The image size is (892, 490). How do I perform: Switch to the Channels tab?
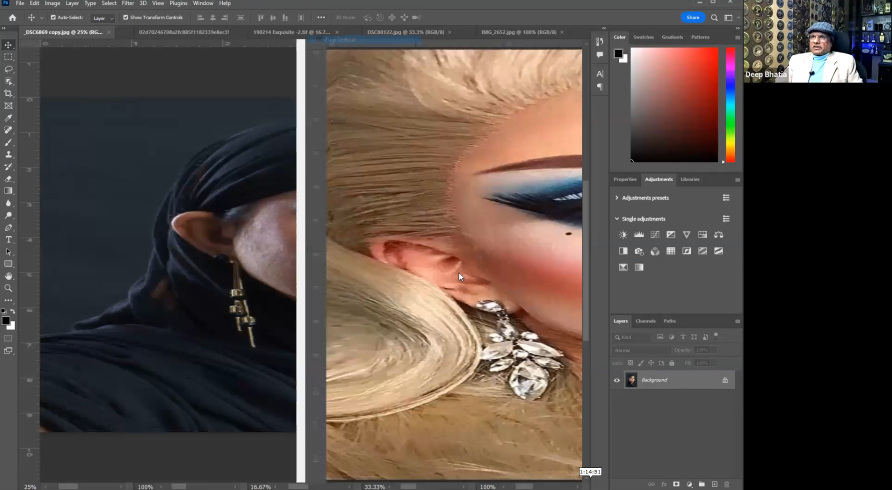646,321
